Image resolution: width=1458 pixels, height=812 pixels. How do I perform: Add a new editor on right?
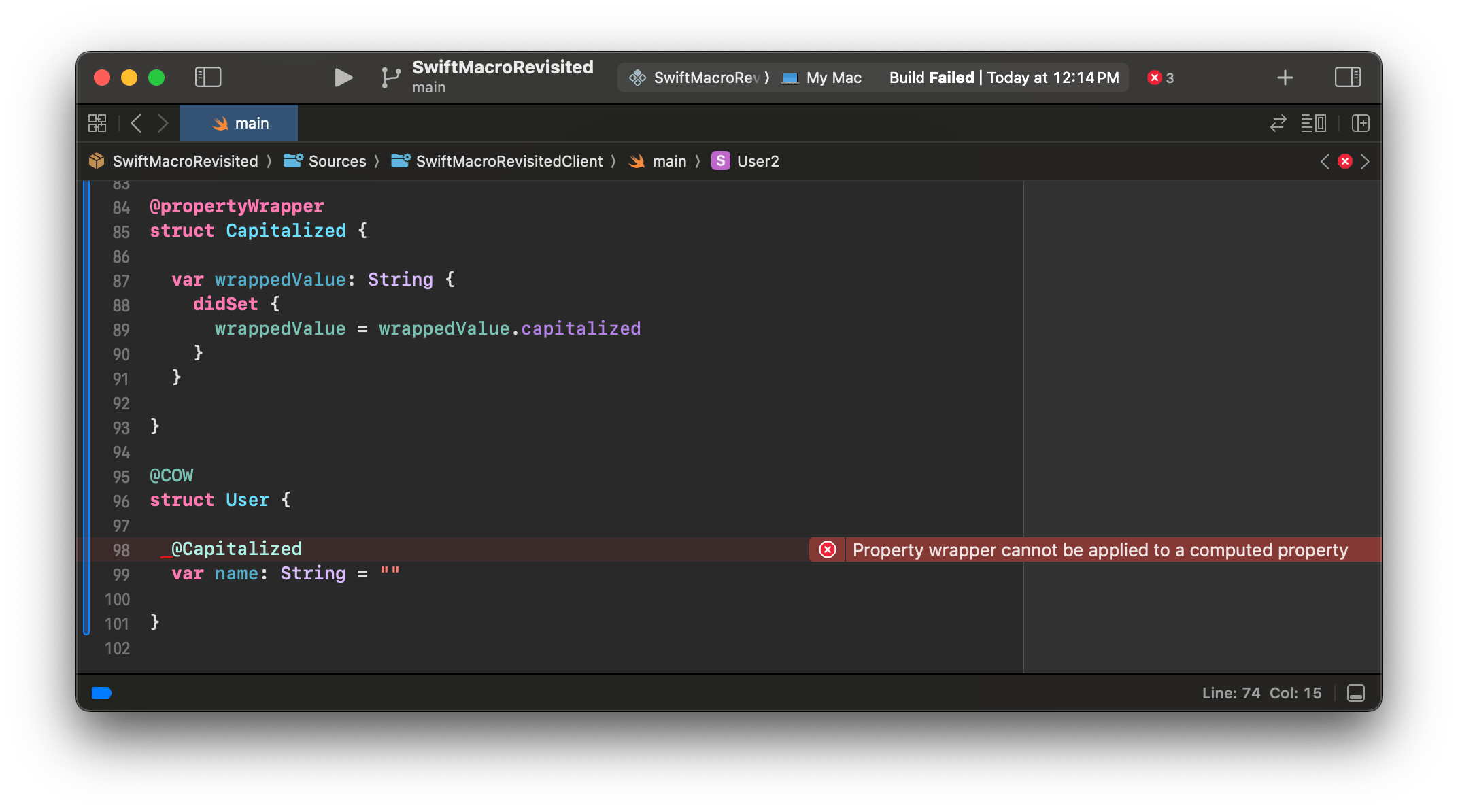[x=1360, y=123]
